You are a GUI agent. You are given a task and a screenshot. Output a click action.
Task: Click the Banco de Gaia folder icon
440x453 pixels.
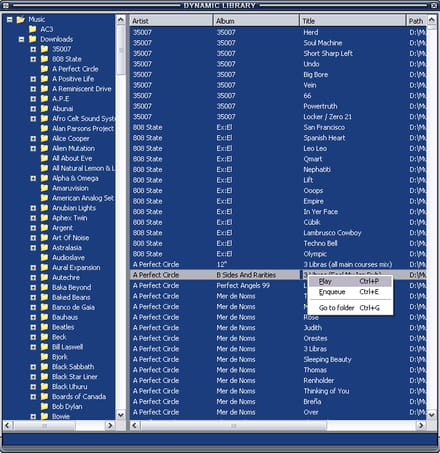pos(44,307)
